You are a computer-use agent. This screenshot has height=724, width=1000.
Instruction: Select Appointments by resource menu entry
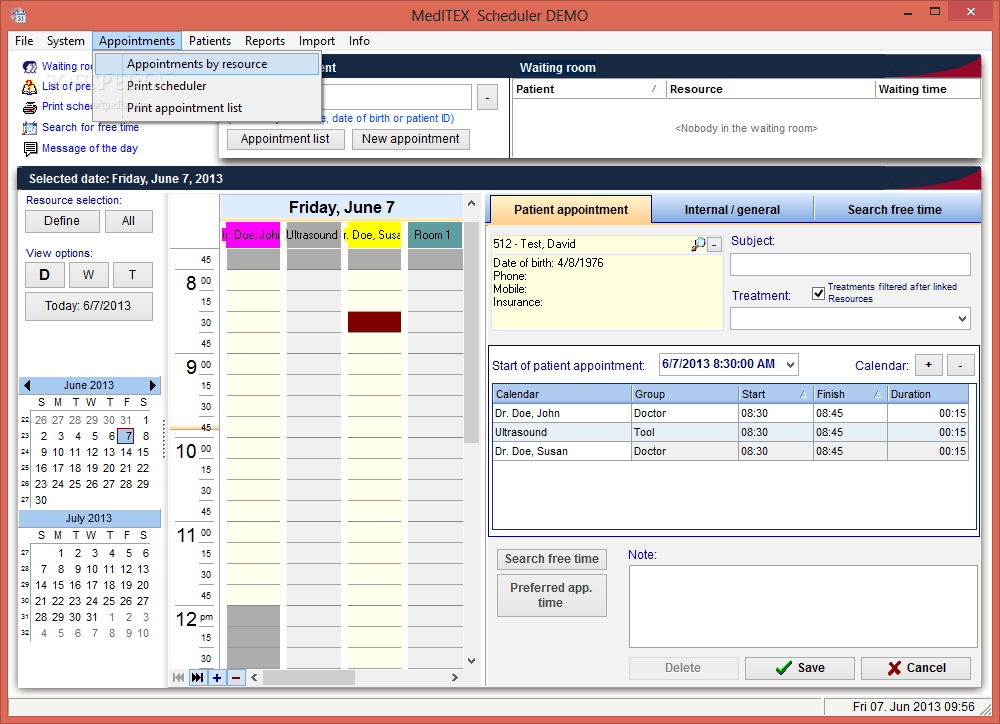pyautogui.click(x=207, y=64)
